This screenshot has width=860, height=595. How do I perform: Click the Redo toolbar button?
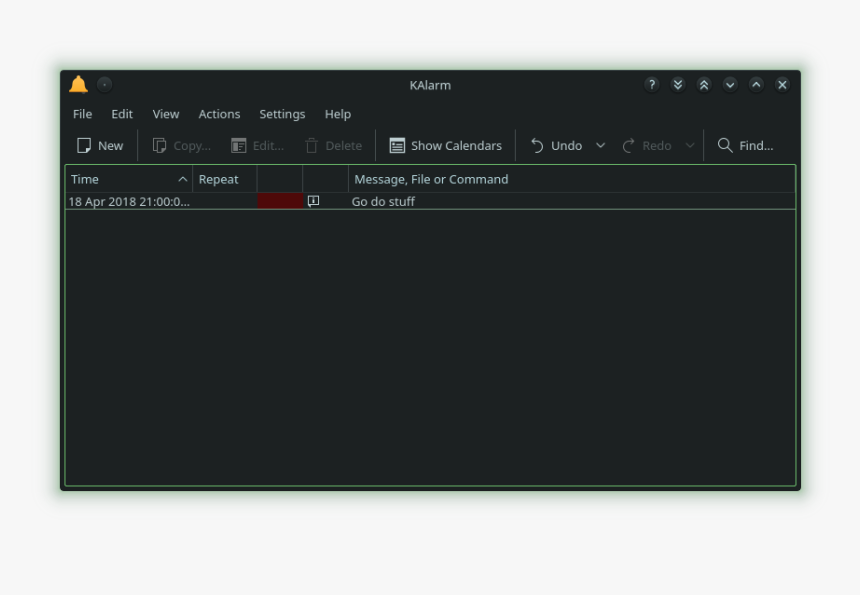tap(647, 146)
